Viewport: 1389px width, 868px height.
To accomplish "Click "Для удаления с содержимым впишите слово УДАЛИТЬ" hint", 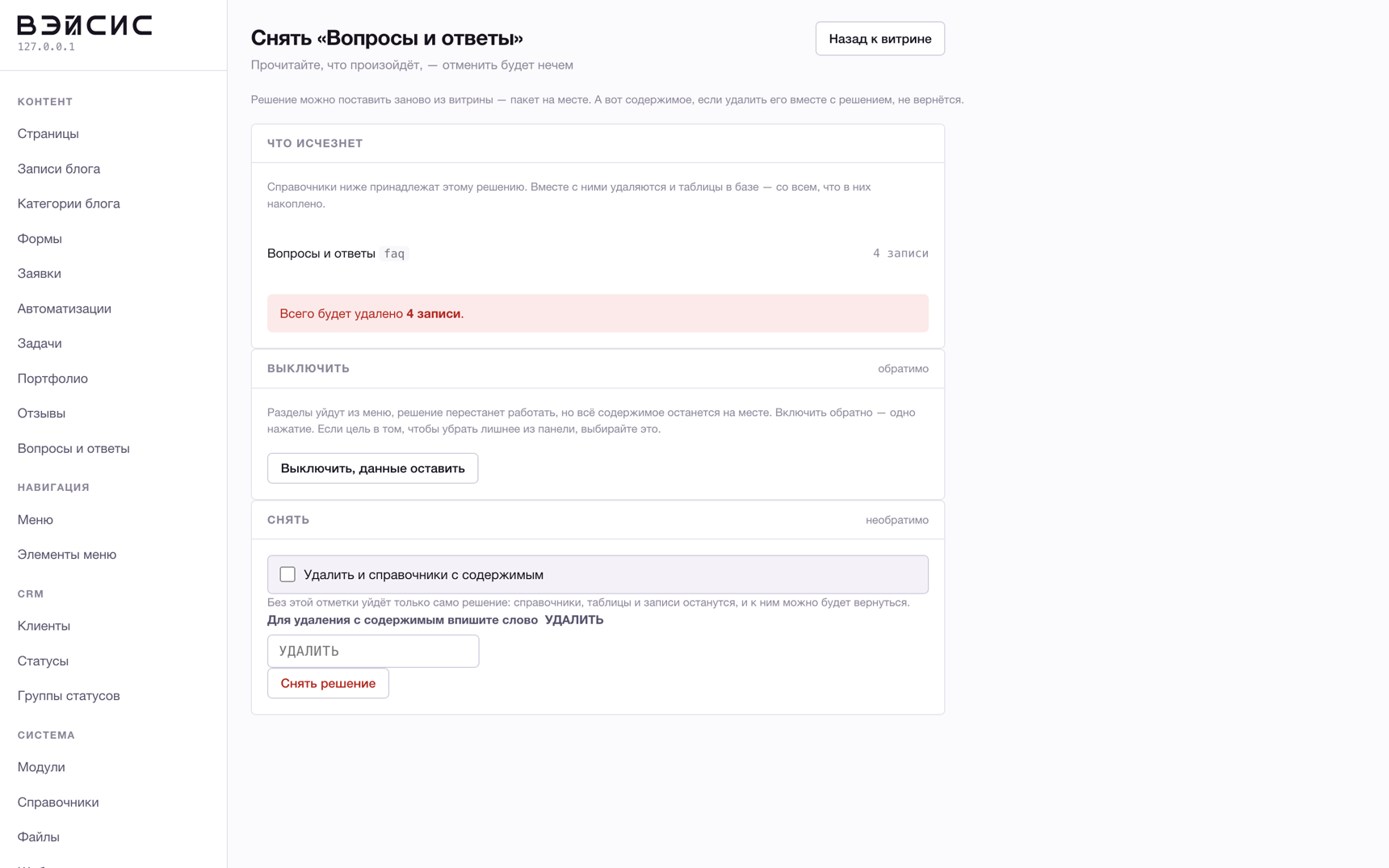I will click(x=435, y=620).
